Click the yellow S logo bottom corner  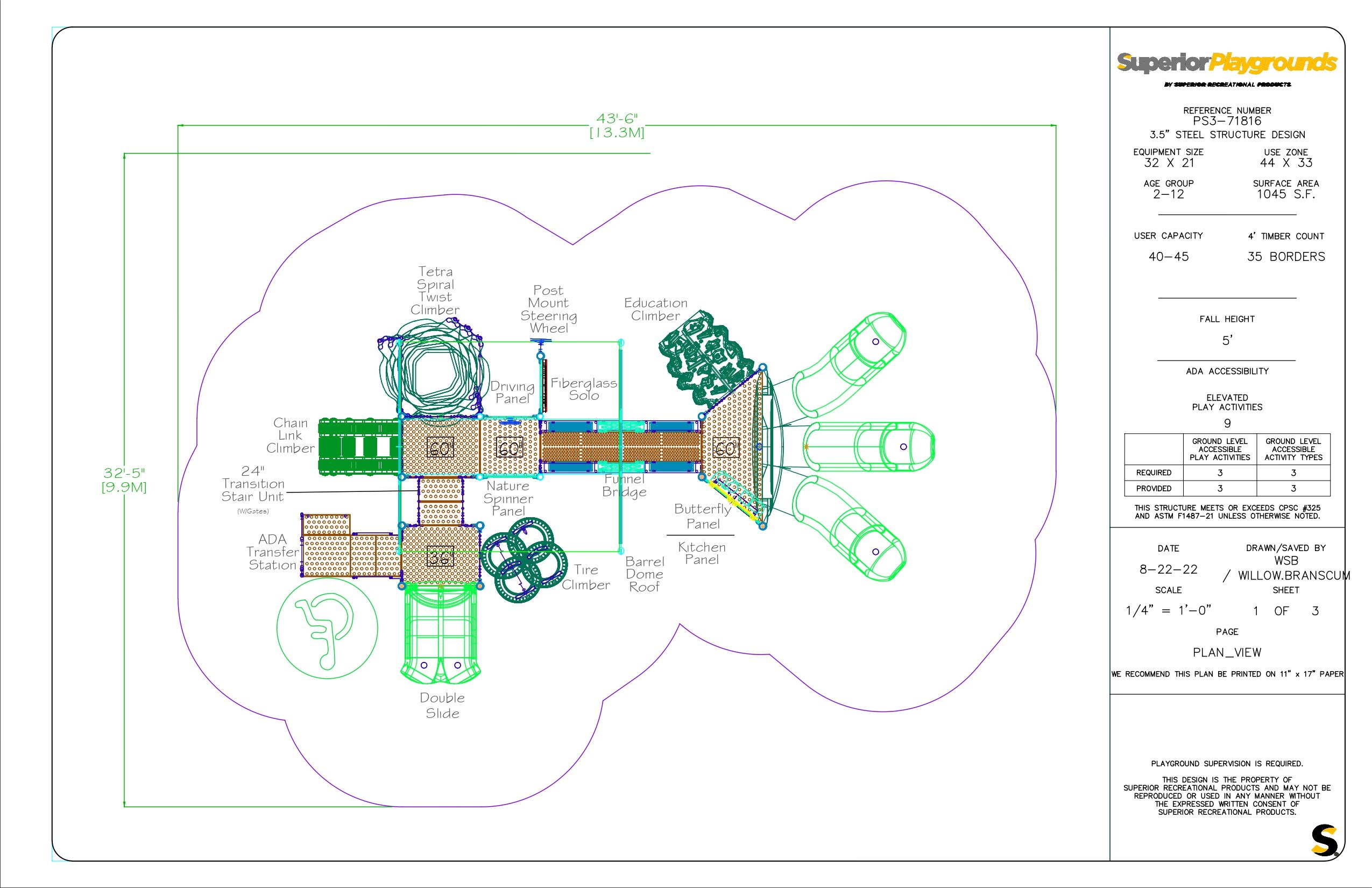[1324, 841]
